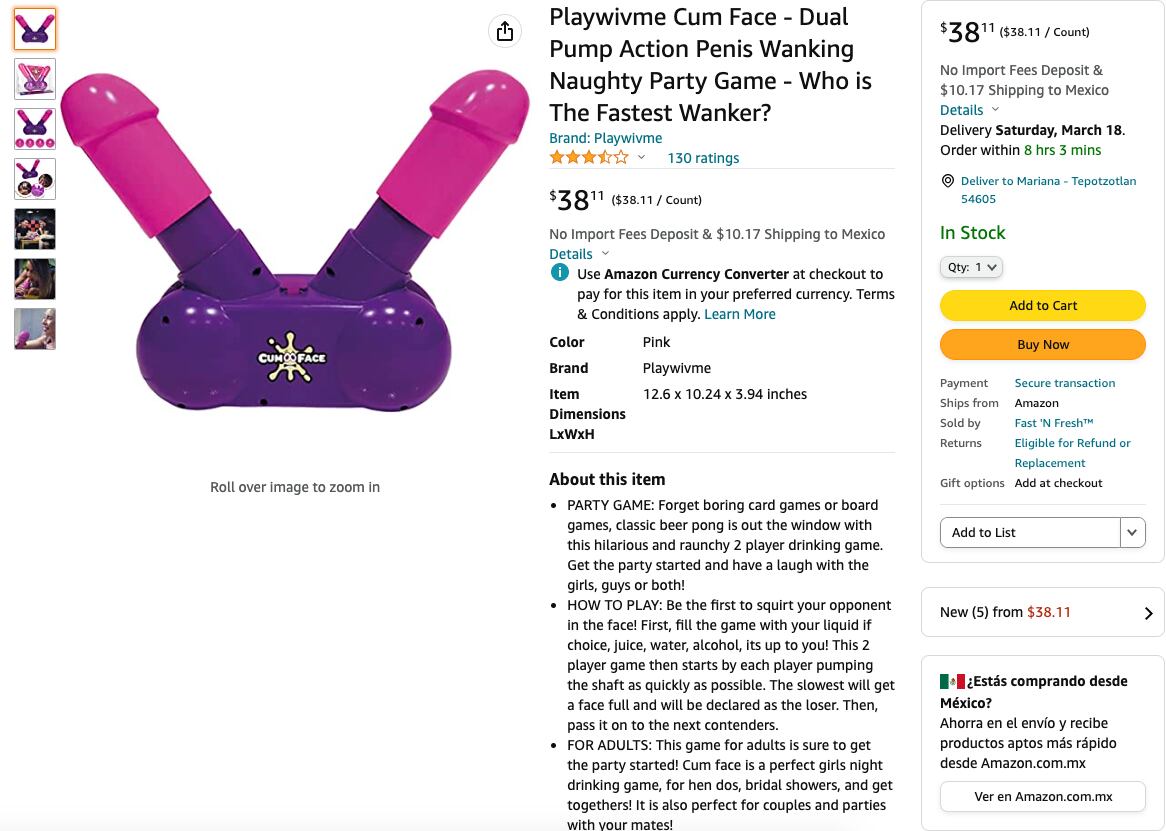
Task: Select the first product thumbnail
Action: point(35,29)
